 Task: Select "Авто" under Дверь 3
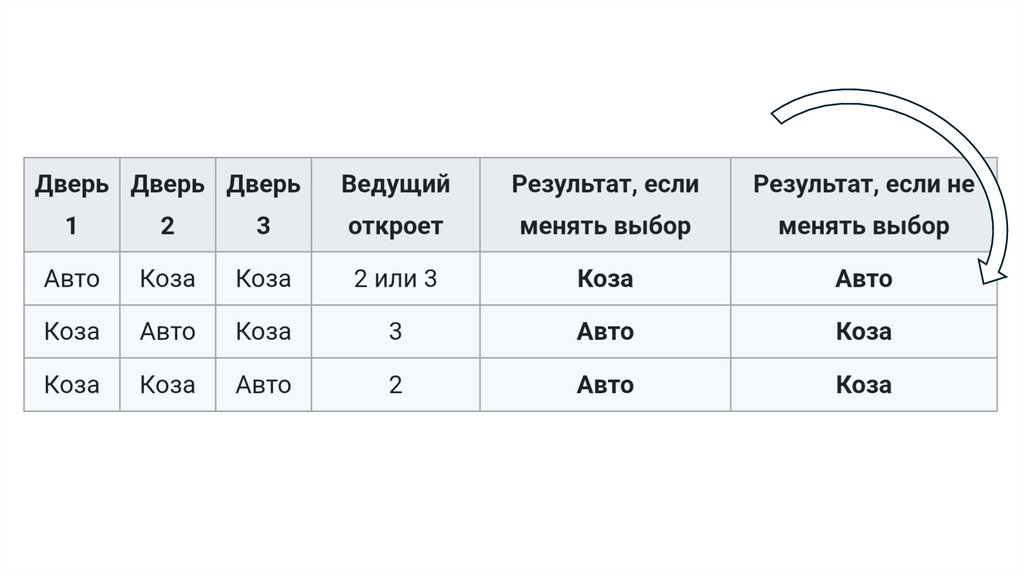[263, 384]
